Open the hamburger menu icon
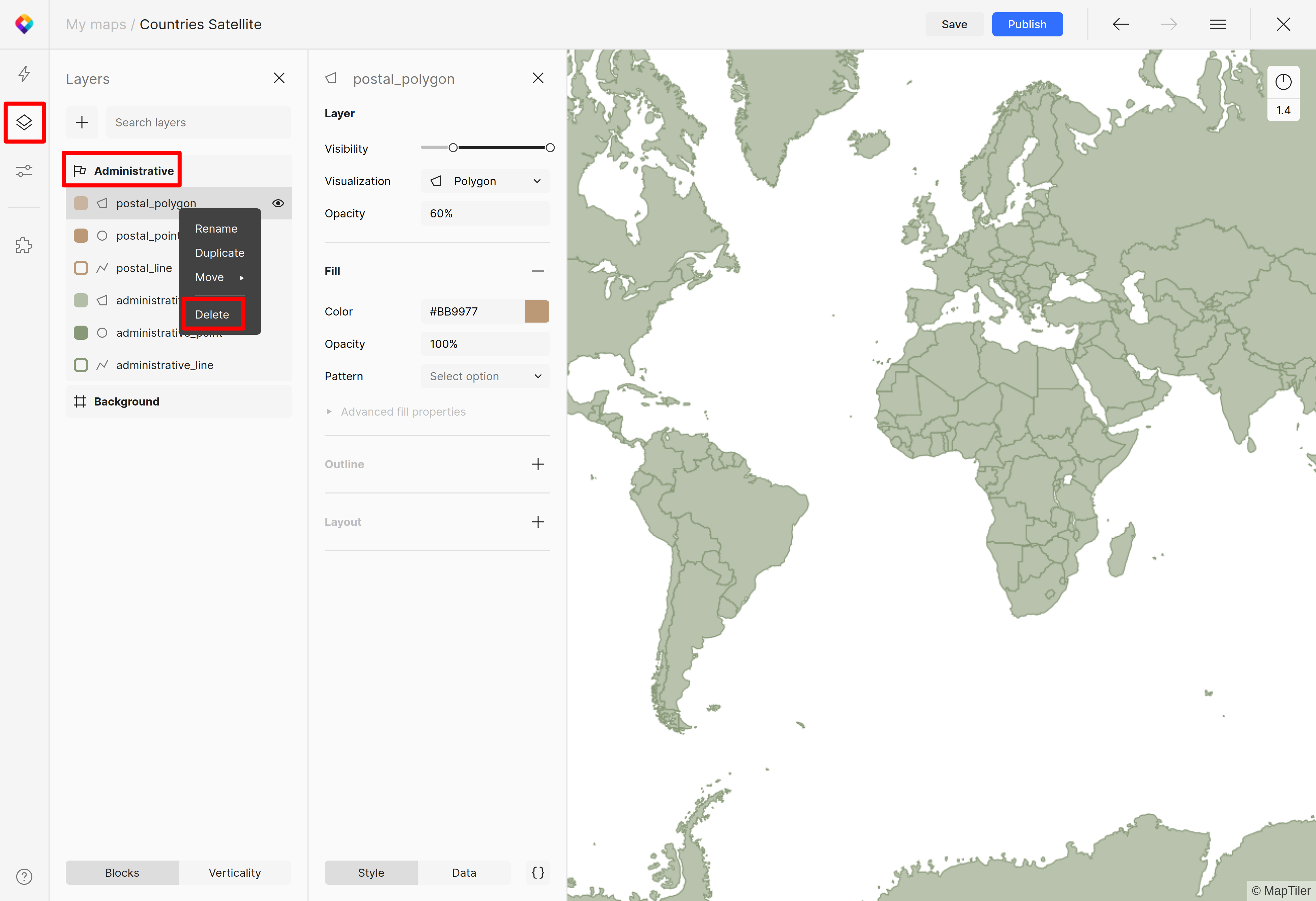Image resolution: width=1316 pixels, height=901 pixels. coord(1218,24)
